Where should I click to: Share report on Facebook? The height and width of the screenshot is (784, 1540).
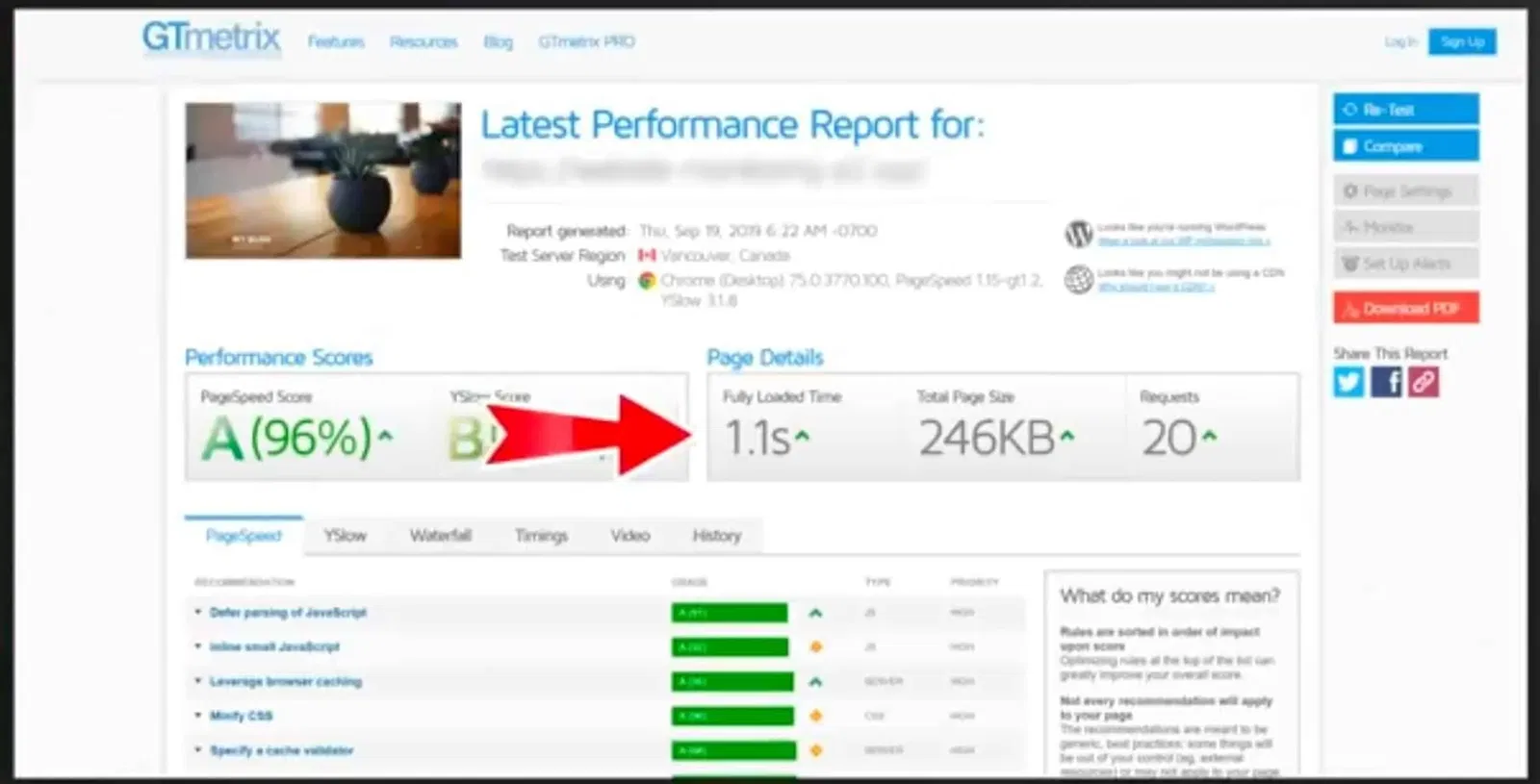tap(1386, 382)
